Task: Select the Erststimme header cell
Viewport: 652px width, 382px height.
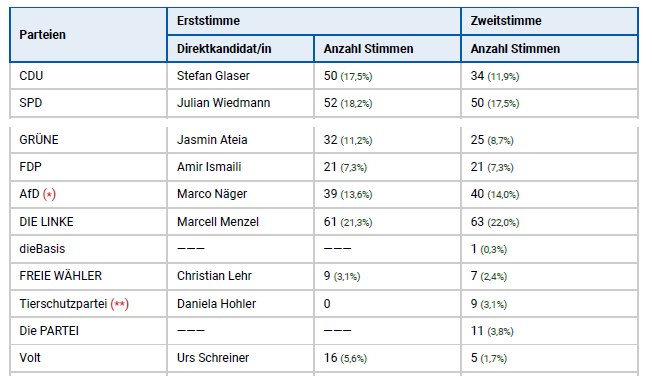Action: click(314, 21)
